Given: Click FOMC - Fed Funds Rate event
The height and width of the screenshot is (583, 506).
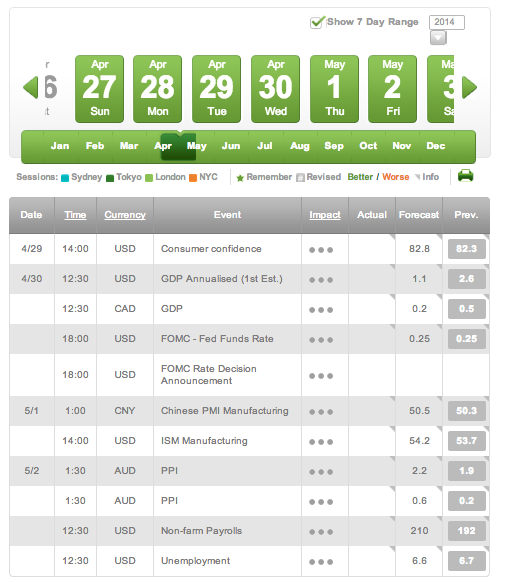Looking at the screenshot, I should tap(217, 339).
